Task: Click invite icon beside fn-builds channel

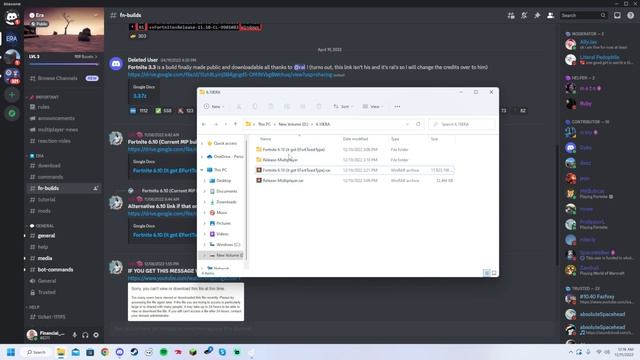Action: point(96,188)
